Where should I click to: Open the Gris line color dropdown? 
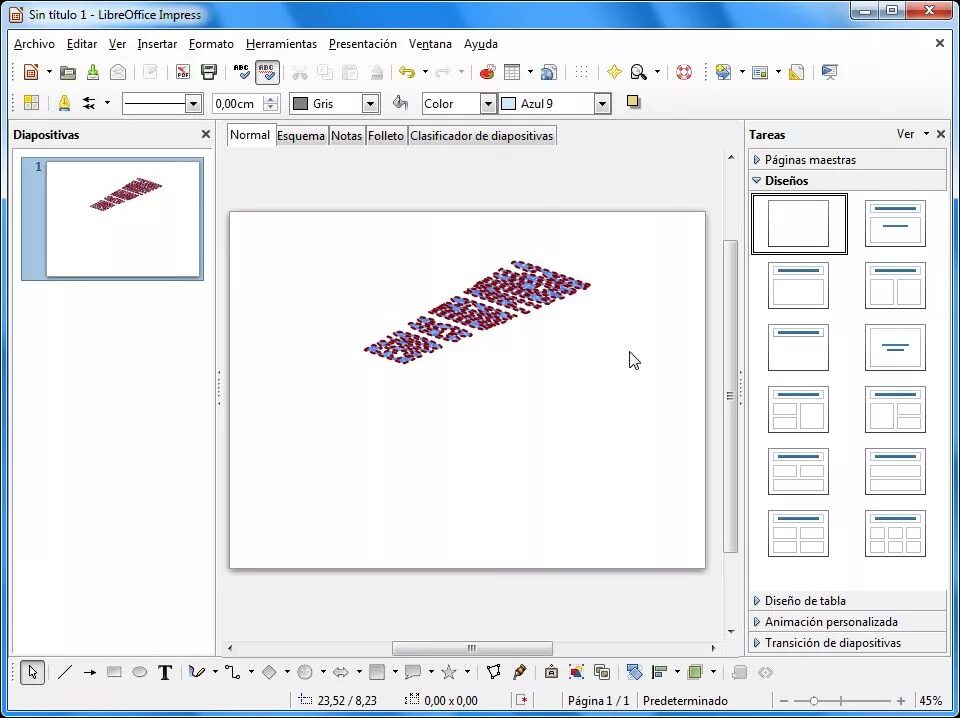coord(370,104)
